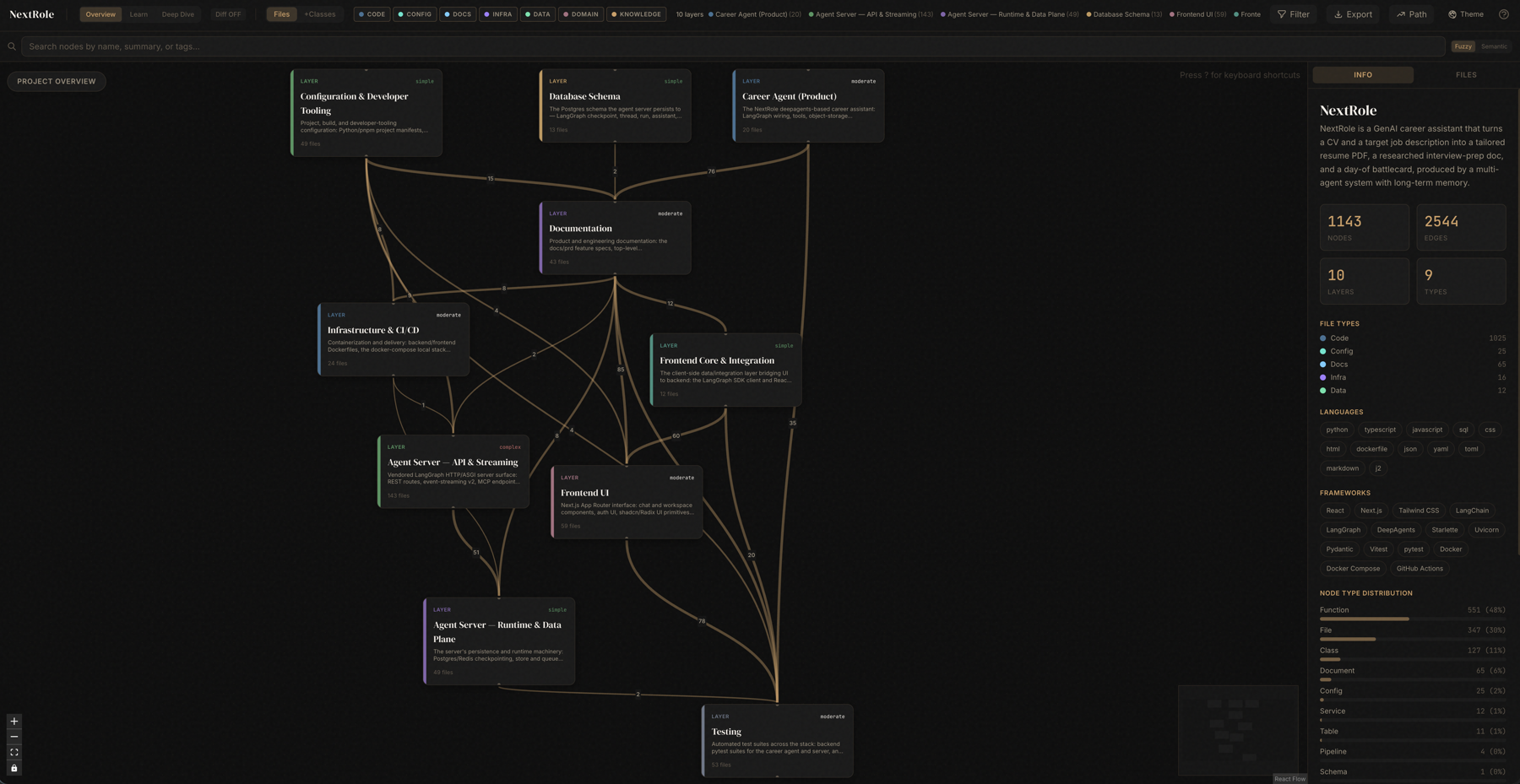Viewport: 1520px width, 784px height.
Task: Open the FILES panel tab
Action: point(1466,75)
